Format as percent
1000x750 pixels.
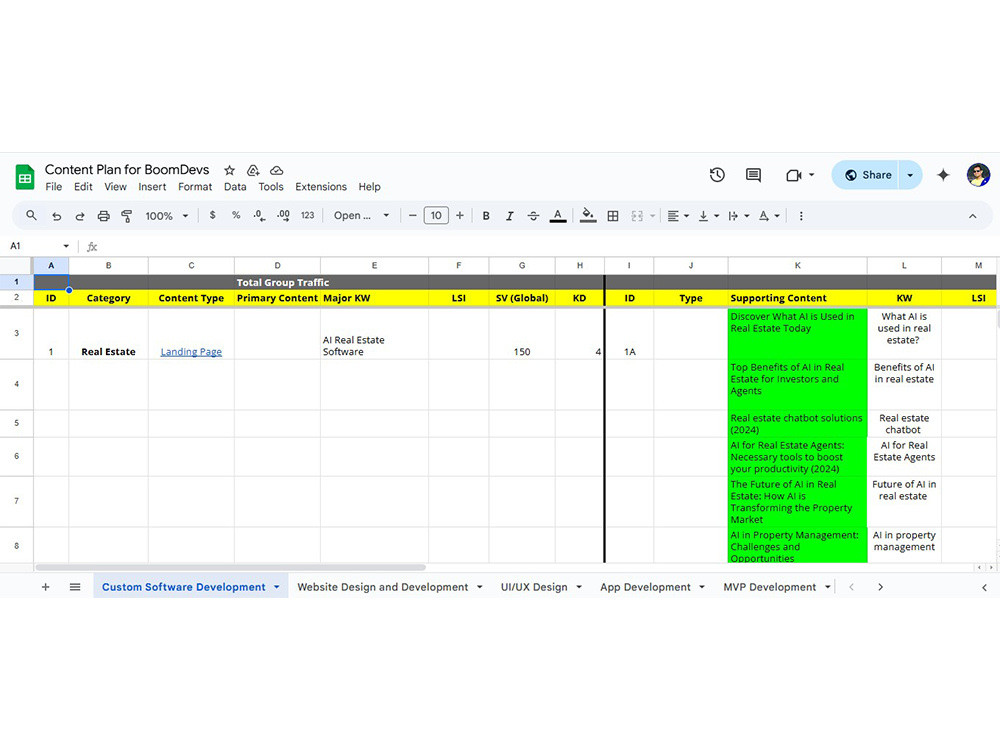pyautogui.click(x=236, y=216)
